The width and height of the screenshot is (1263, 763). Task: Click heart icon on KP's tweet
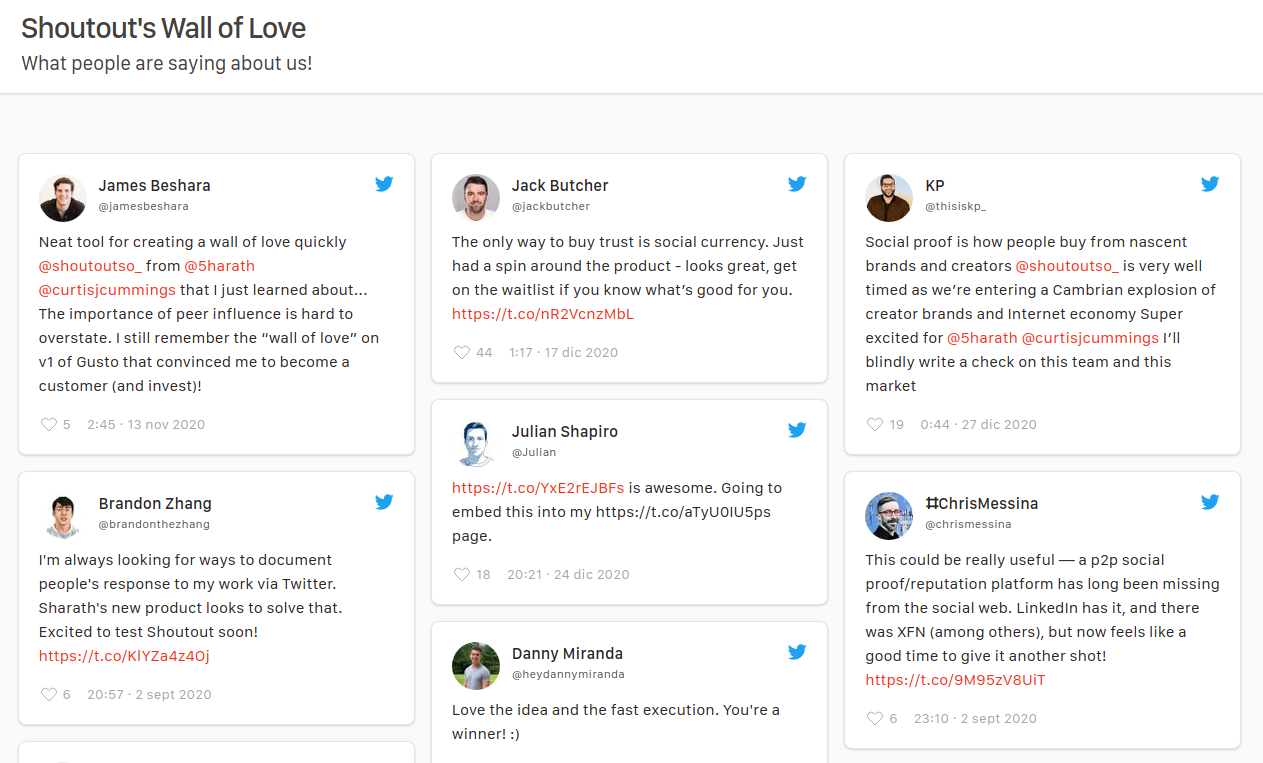(x=875, y=424)
